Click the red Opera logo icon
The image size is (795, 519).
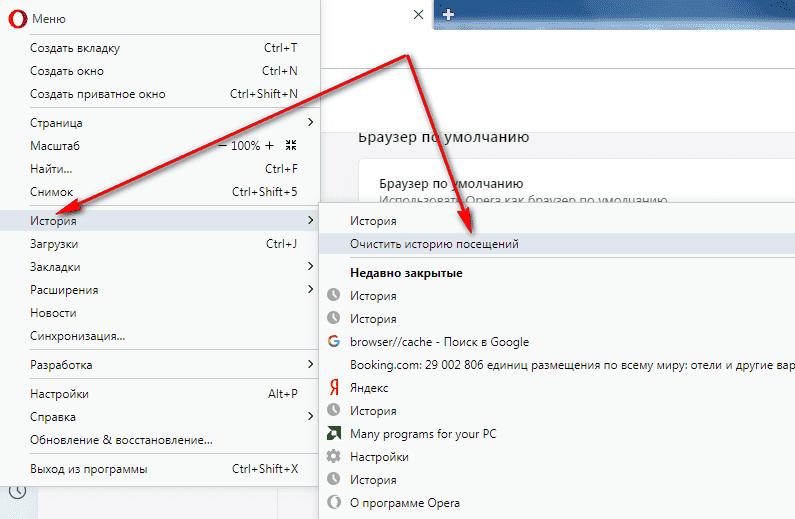tap(17, 19)
